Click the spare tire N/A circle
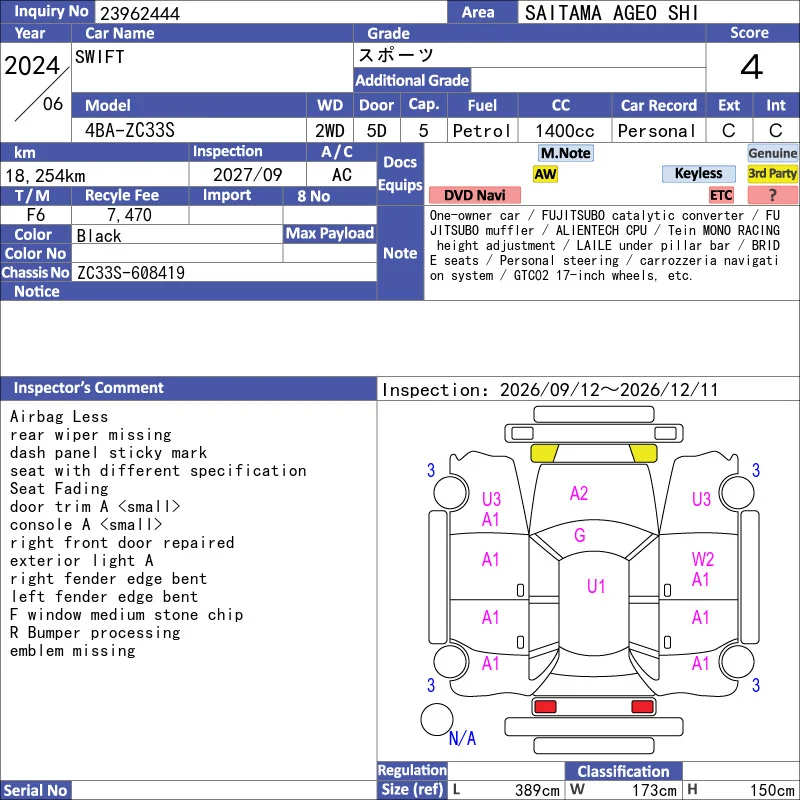 [437, 719]
